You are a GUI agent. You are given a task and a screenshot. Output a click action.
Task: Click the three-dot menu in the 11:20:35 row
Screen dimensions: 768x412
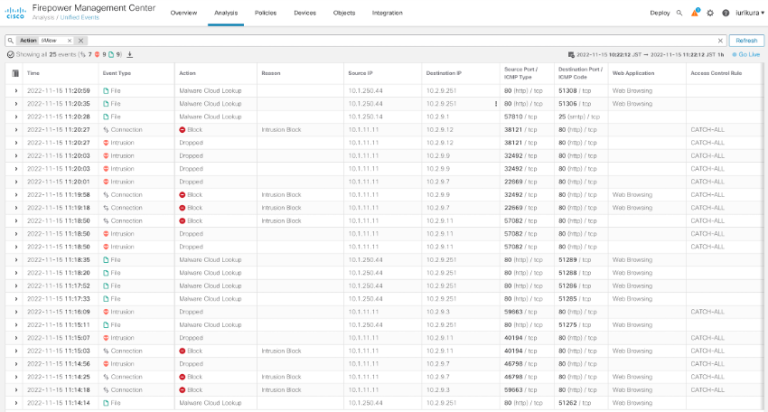496,104
